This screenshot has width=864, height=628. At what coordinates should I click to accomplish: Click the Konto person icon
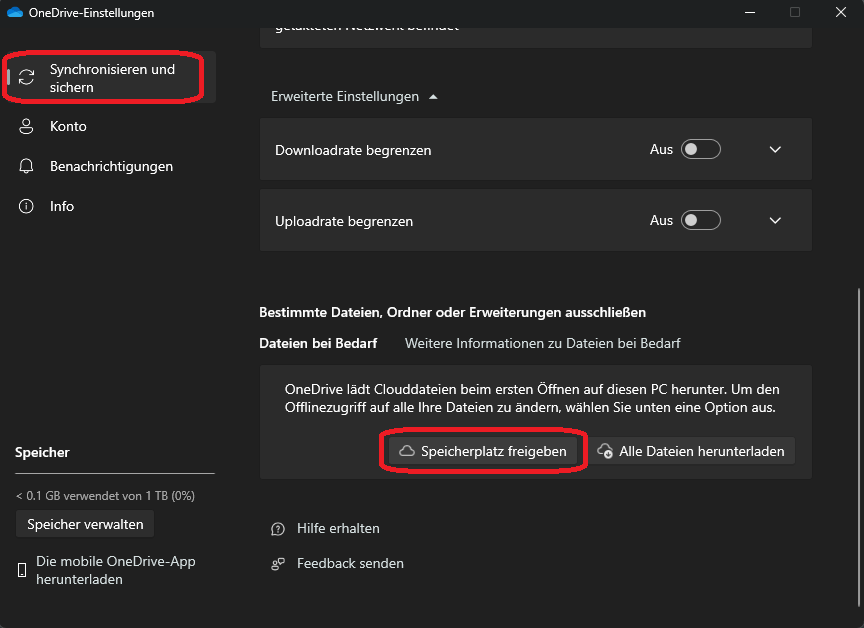[x=26, y=126]
